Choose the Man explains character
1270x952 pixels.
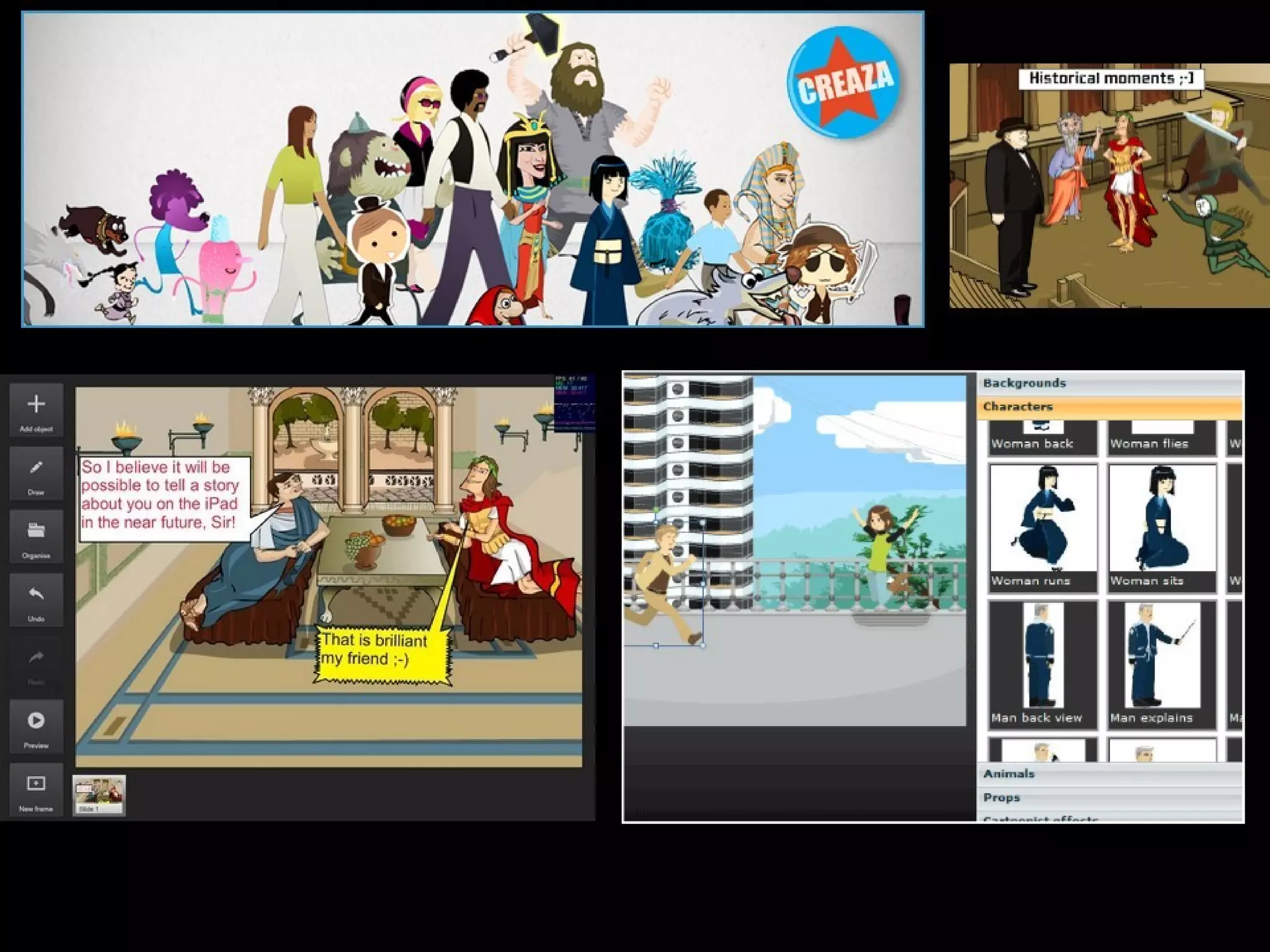tap(1161, 663)
